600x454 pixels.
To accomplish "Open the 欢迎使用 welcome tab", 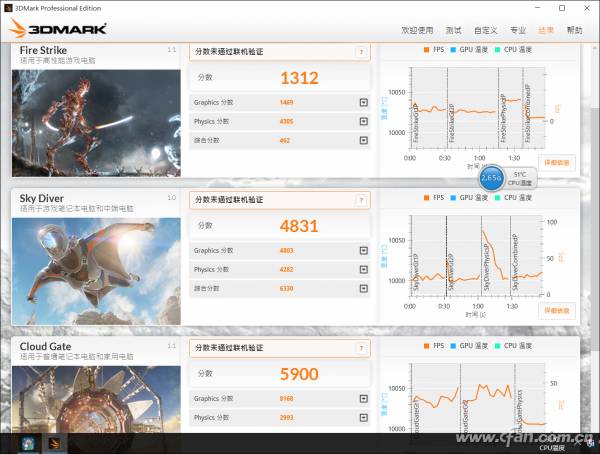I will pyautogui.click(x=417, y=30).
